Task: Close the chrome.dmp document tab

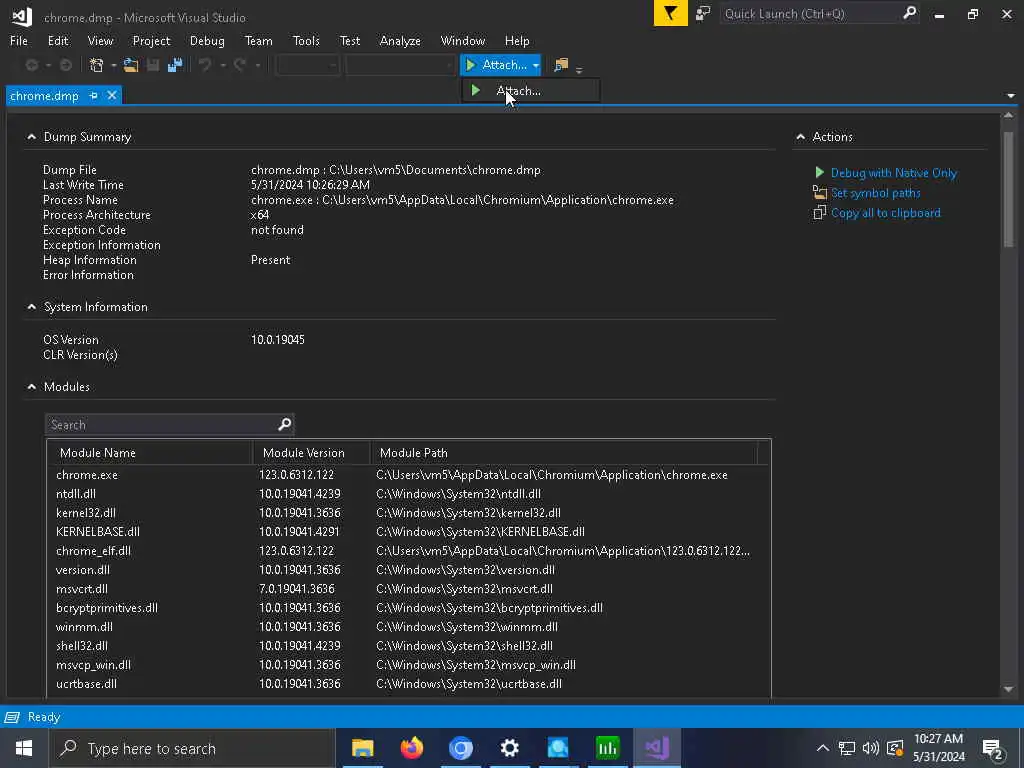Action: [112, 95]
